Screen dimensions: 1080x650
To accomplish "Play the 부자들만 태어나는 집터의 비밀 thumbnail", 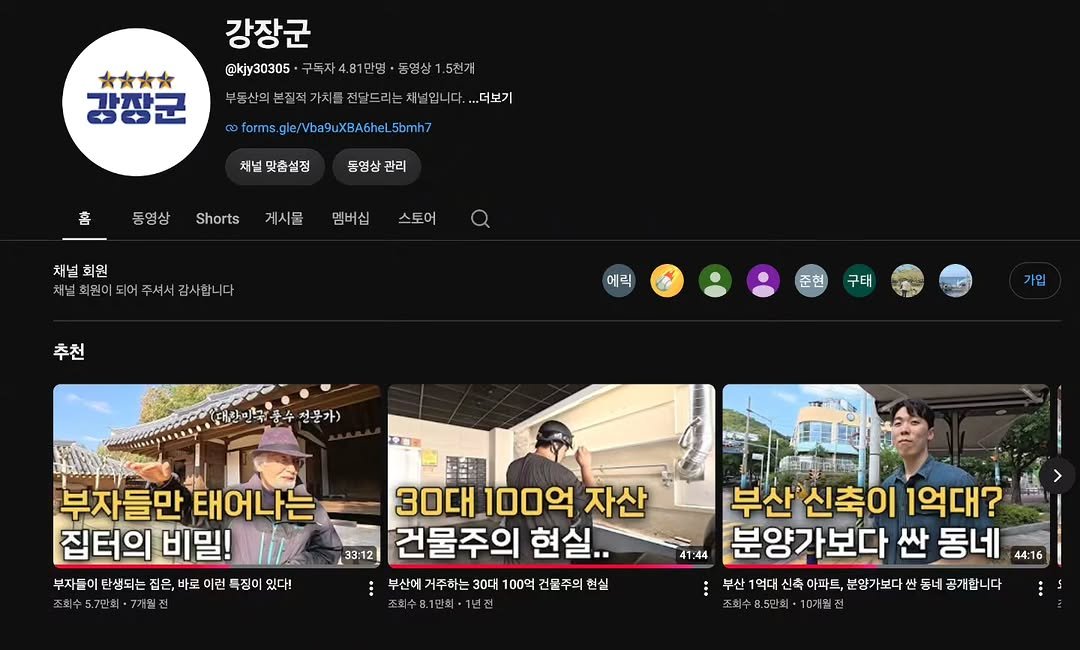I will [216, 476].
